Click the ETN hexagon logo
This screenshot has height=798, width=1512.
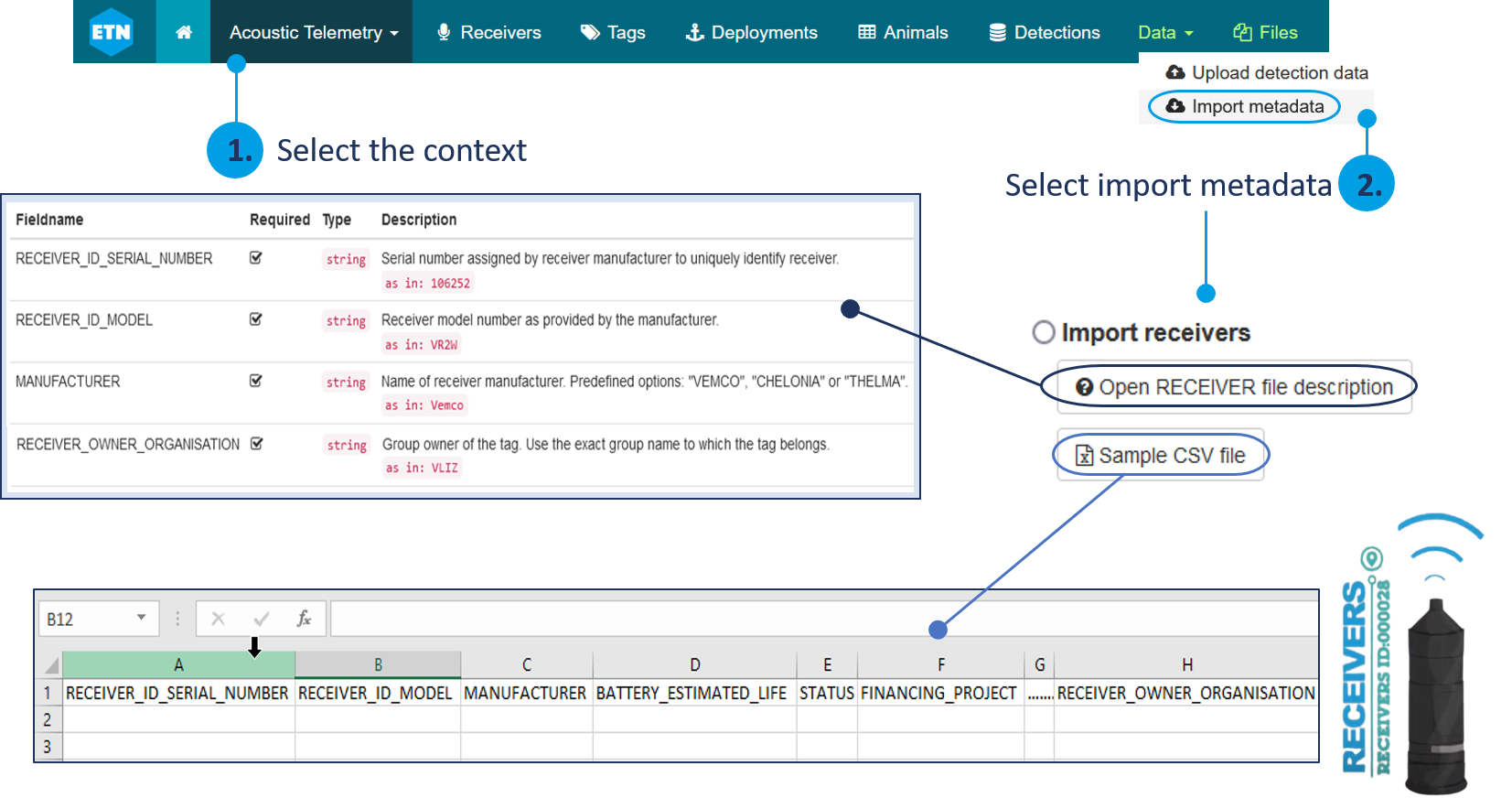(x=112, y=32)
